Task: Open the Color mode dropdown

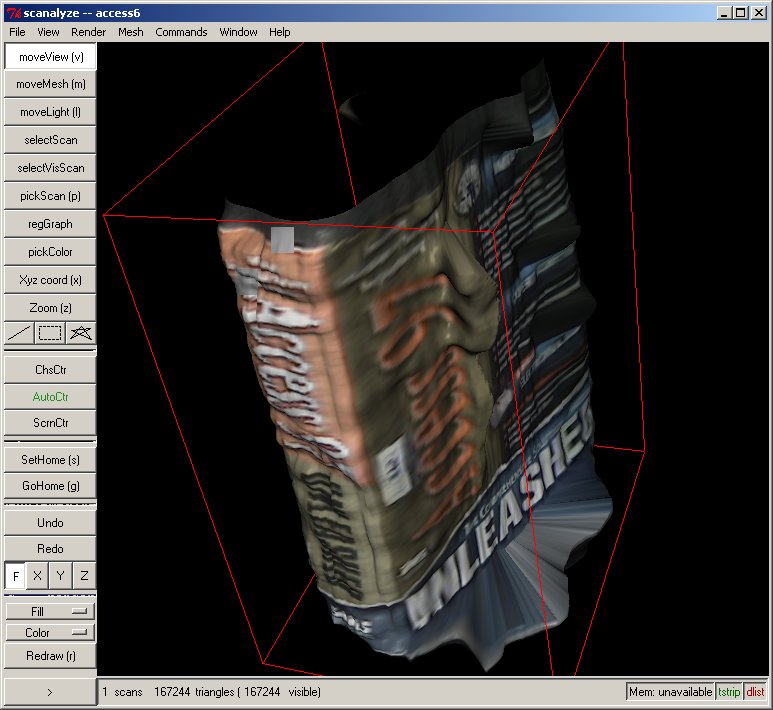Action: point(50,633)
